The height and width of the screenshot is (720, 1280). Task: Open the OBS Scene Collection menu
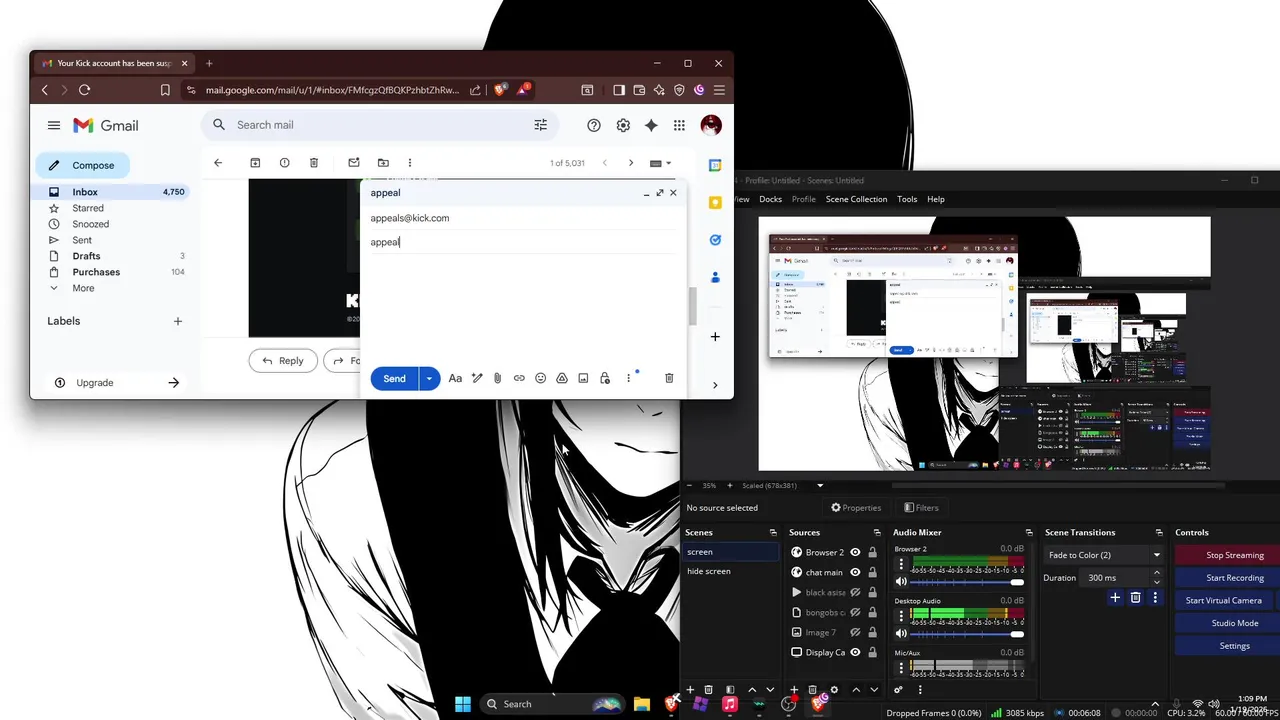[x=856, y=199]
